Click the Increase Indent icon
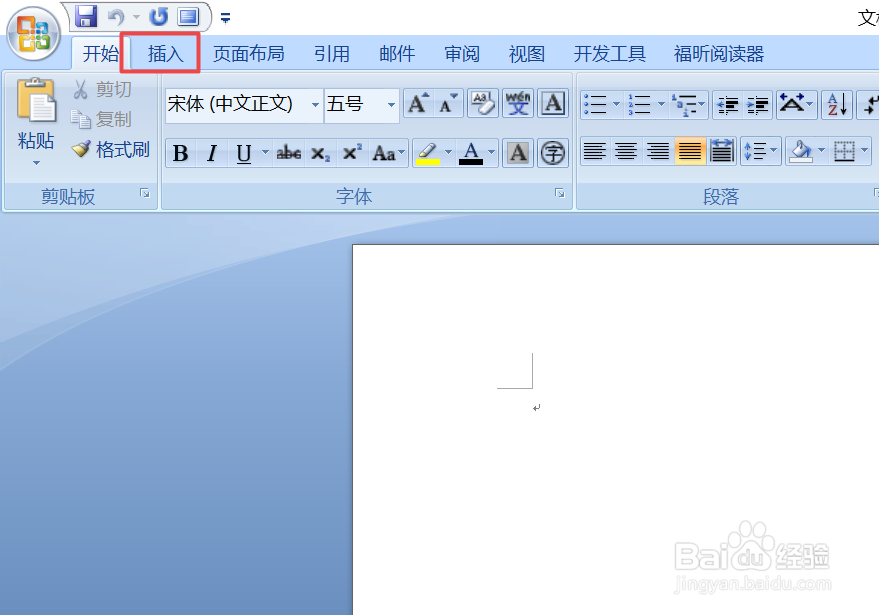This screenshot has width=879, height=615. pyautogui.click(x=757, y=105)
